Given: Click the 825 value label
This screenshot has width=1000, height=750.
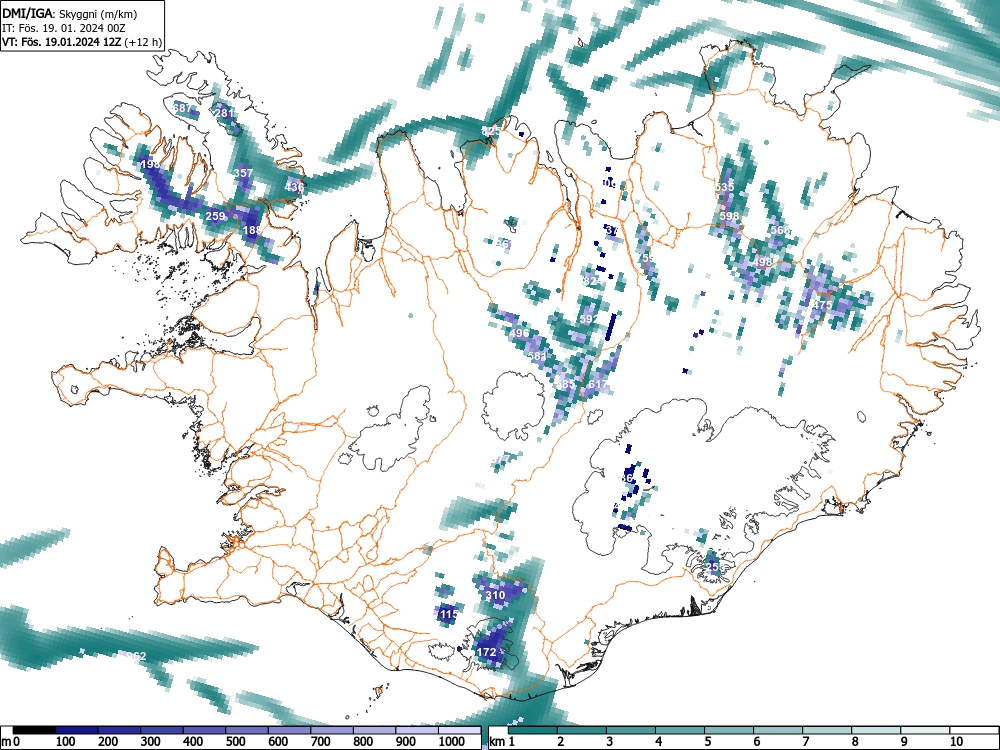Looking at the screenshot, I should click(x=490, y=131).
